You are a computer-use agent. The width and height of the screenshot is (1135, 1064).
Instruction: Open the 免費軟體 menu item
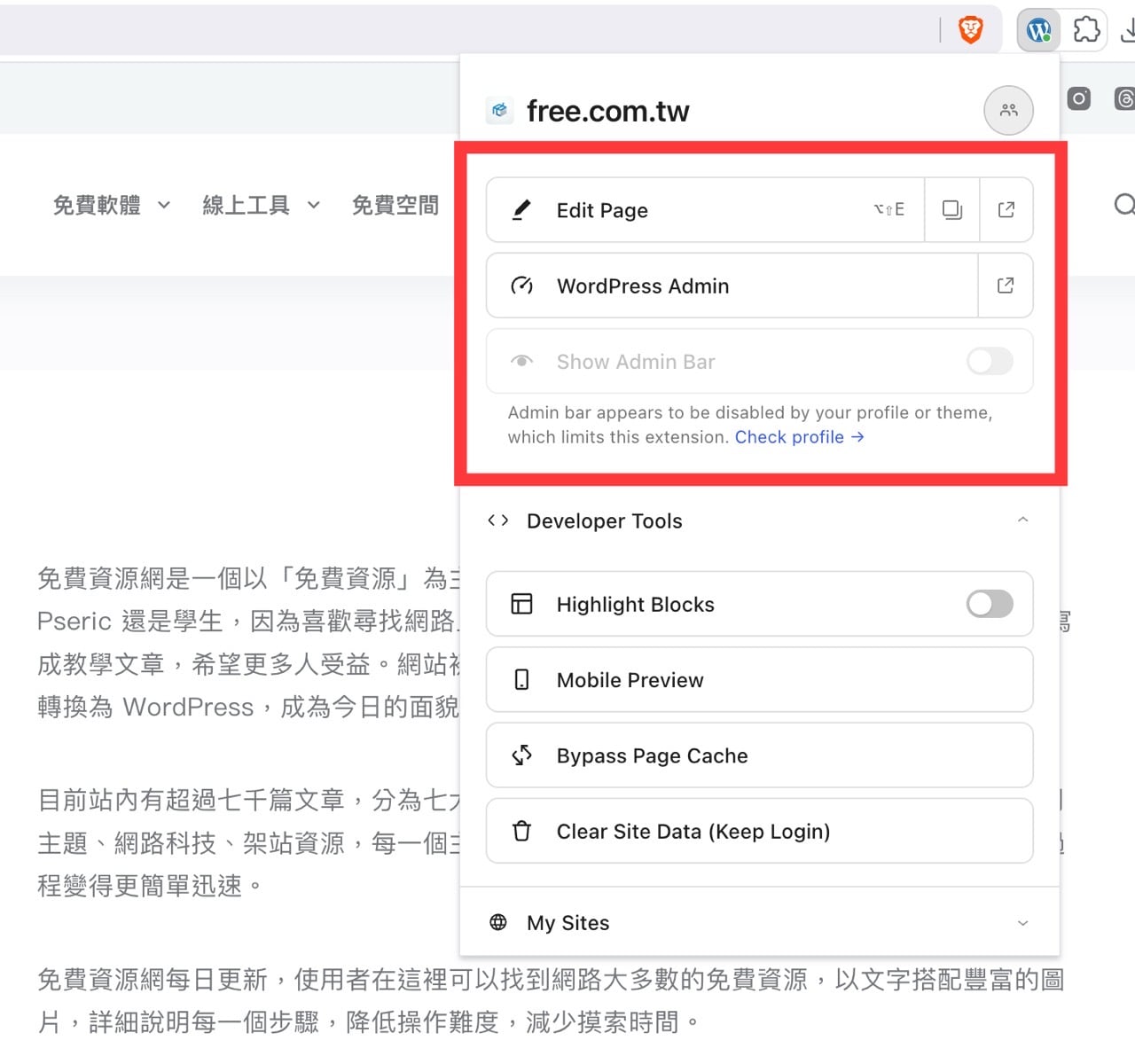(97, 205)
